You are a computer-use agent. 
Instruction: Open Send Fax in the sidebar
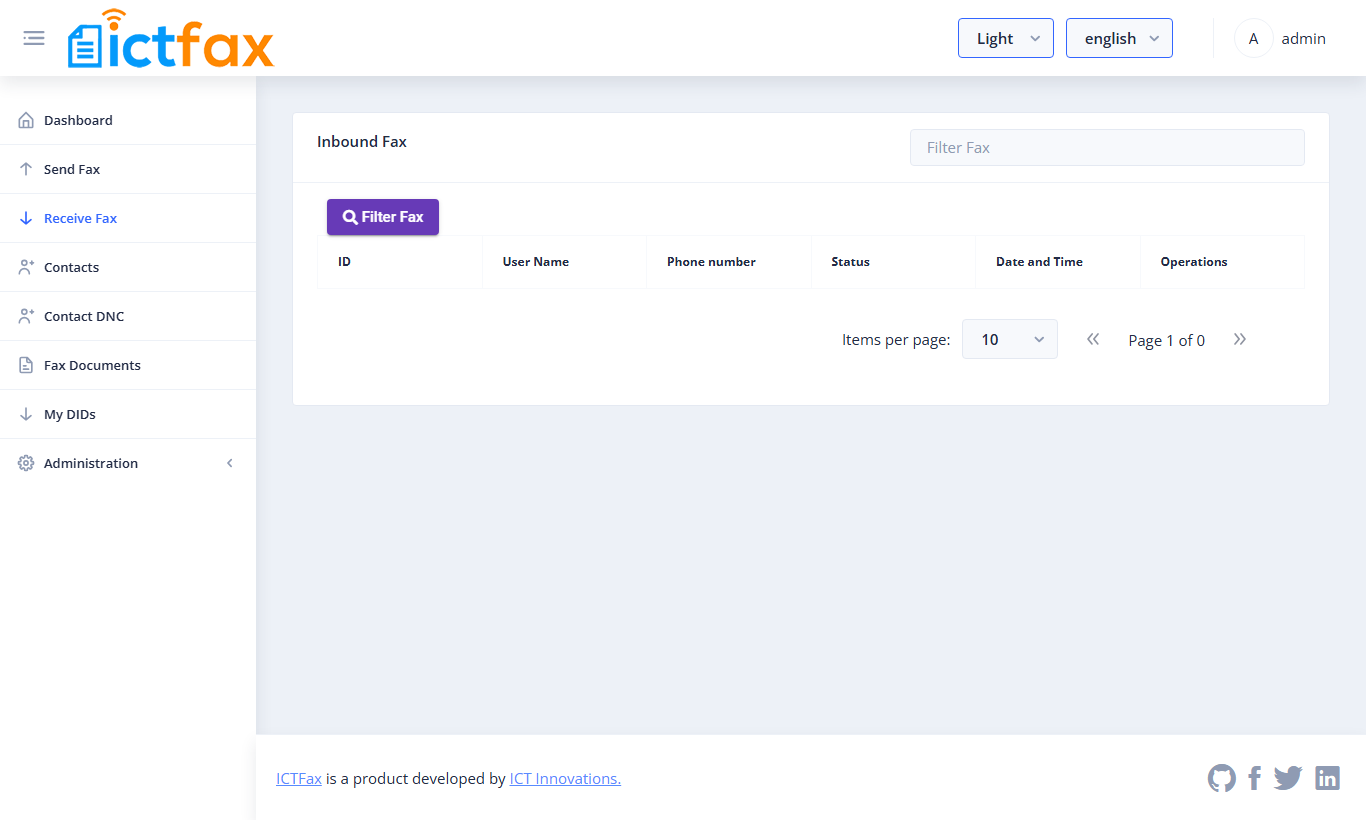128,169
